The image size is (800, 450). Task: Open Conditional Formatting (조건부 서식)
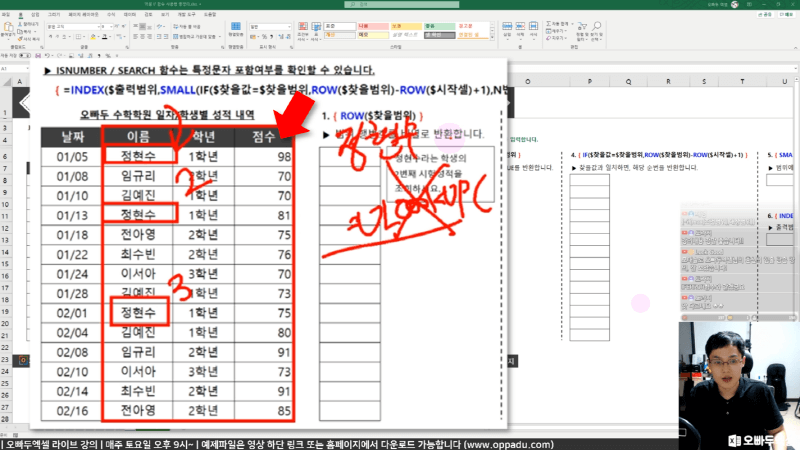tap(303, 31)
